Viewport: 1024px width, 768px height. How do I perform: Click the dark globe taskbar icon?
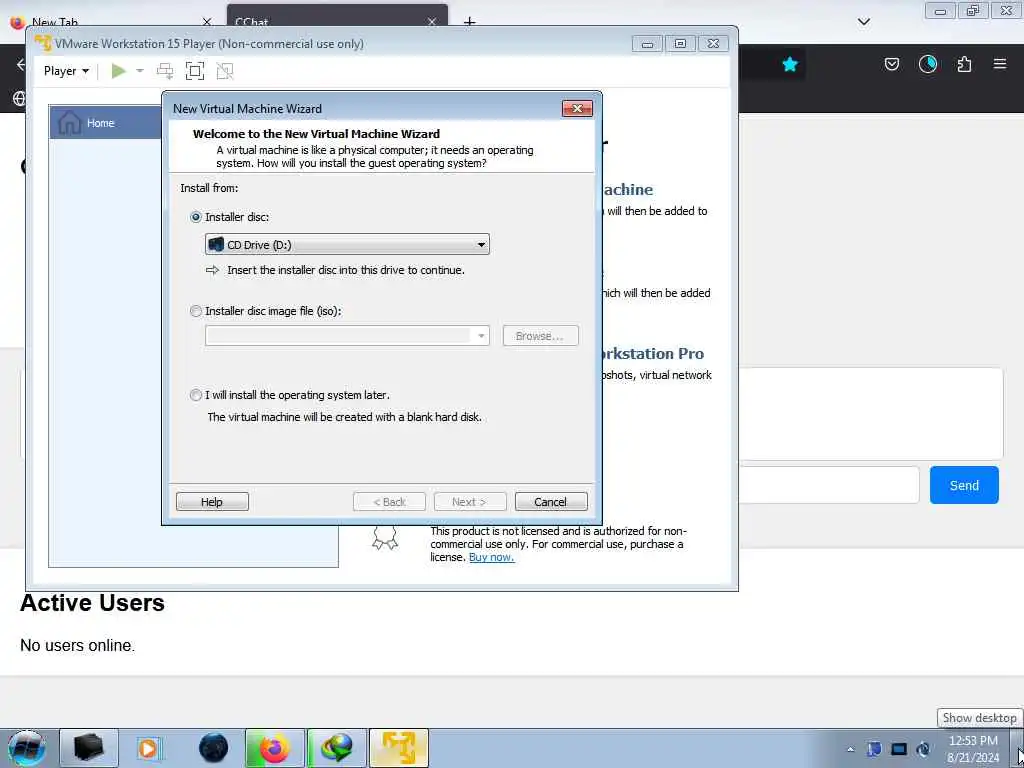tap(213, 748)
